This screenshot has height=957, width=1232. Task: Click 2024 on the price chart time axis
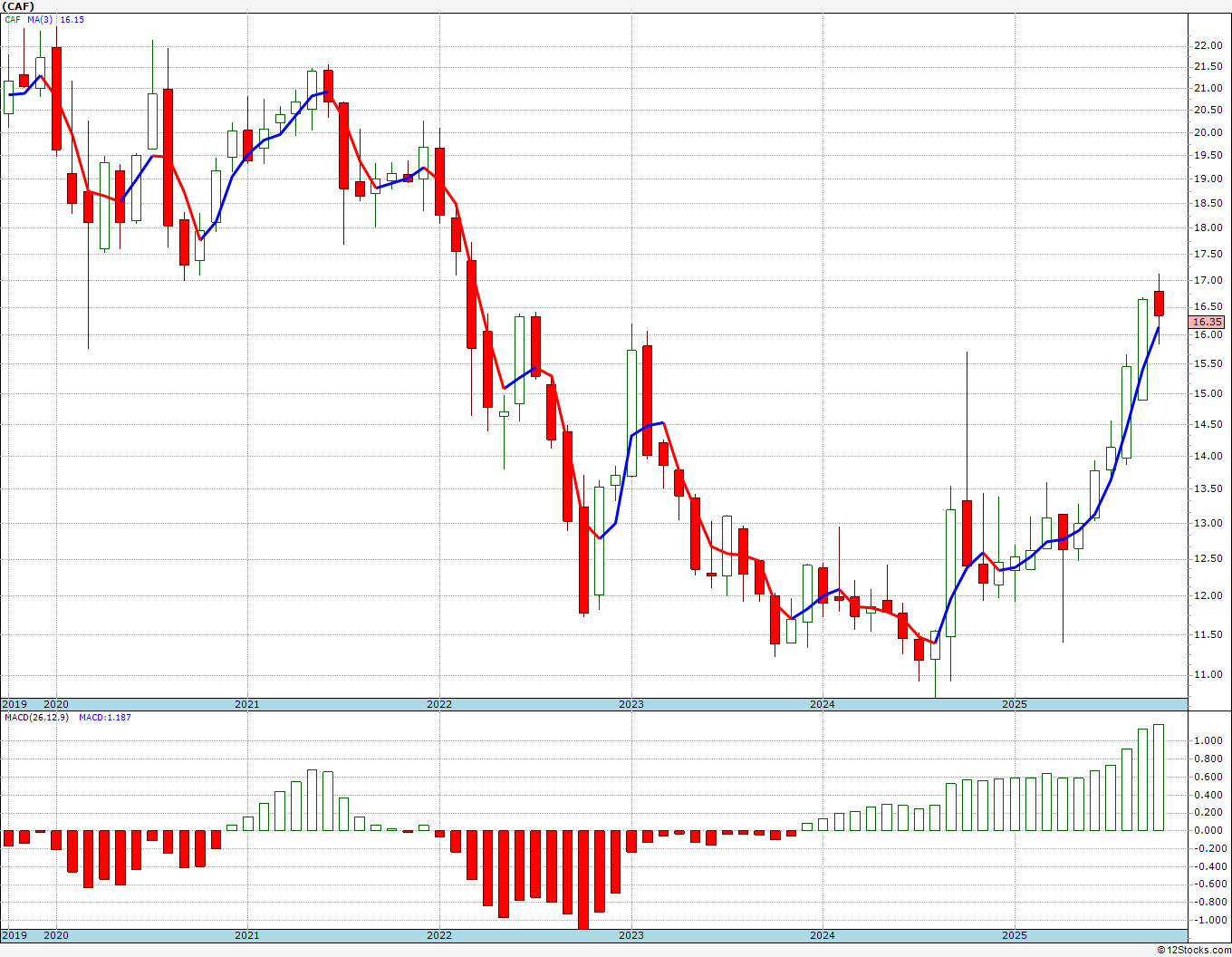(x=823, y=704)
